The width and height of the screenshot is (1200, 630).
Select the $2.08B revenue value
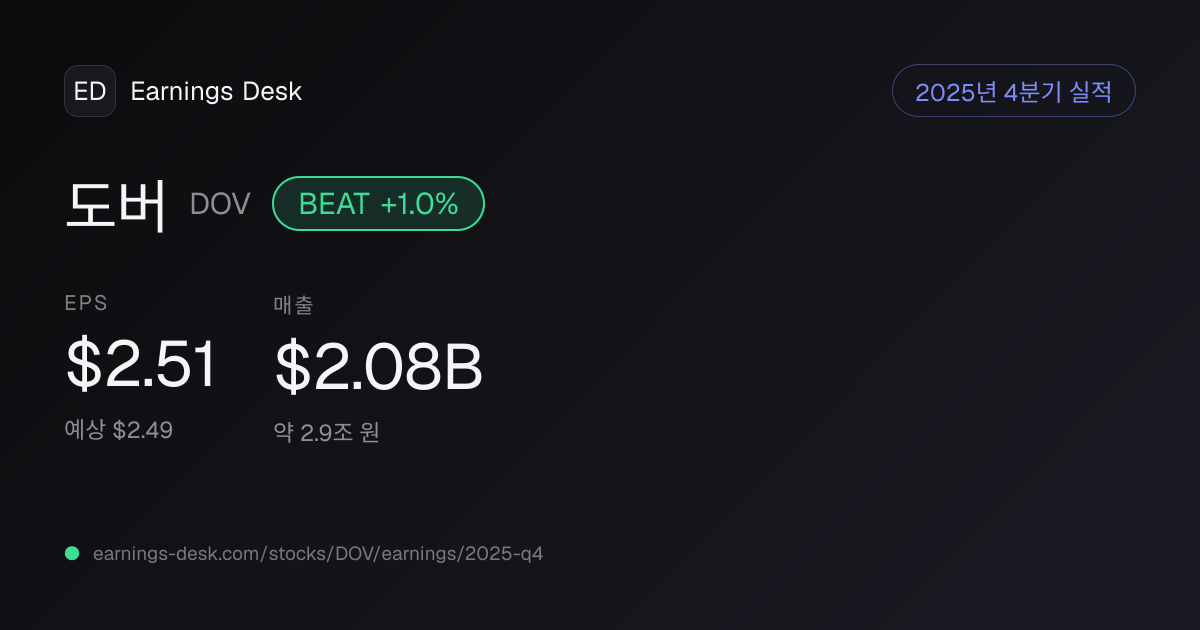tap(379, 367)
